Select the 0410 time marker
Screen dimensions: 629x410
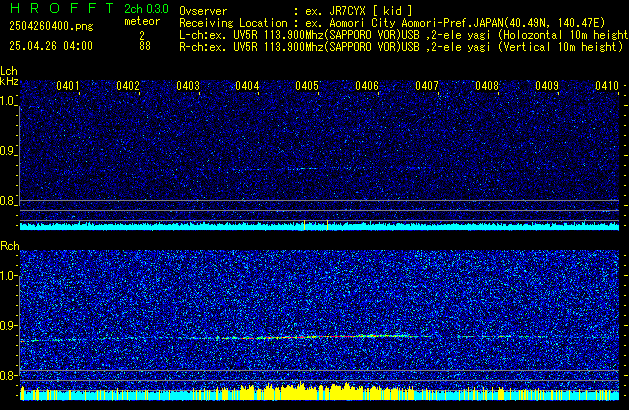(607, 86)
